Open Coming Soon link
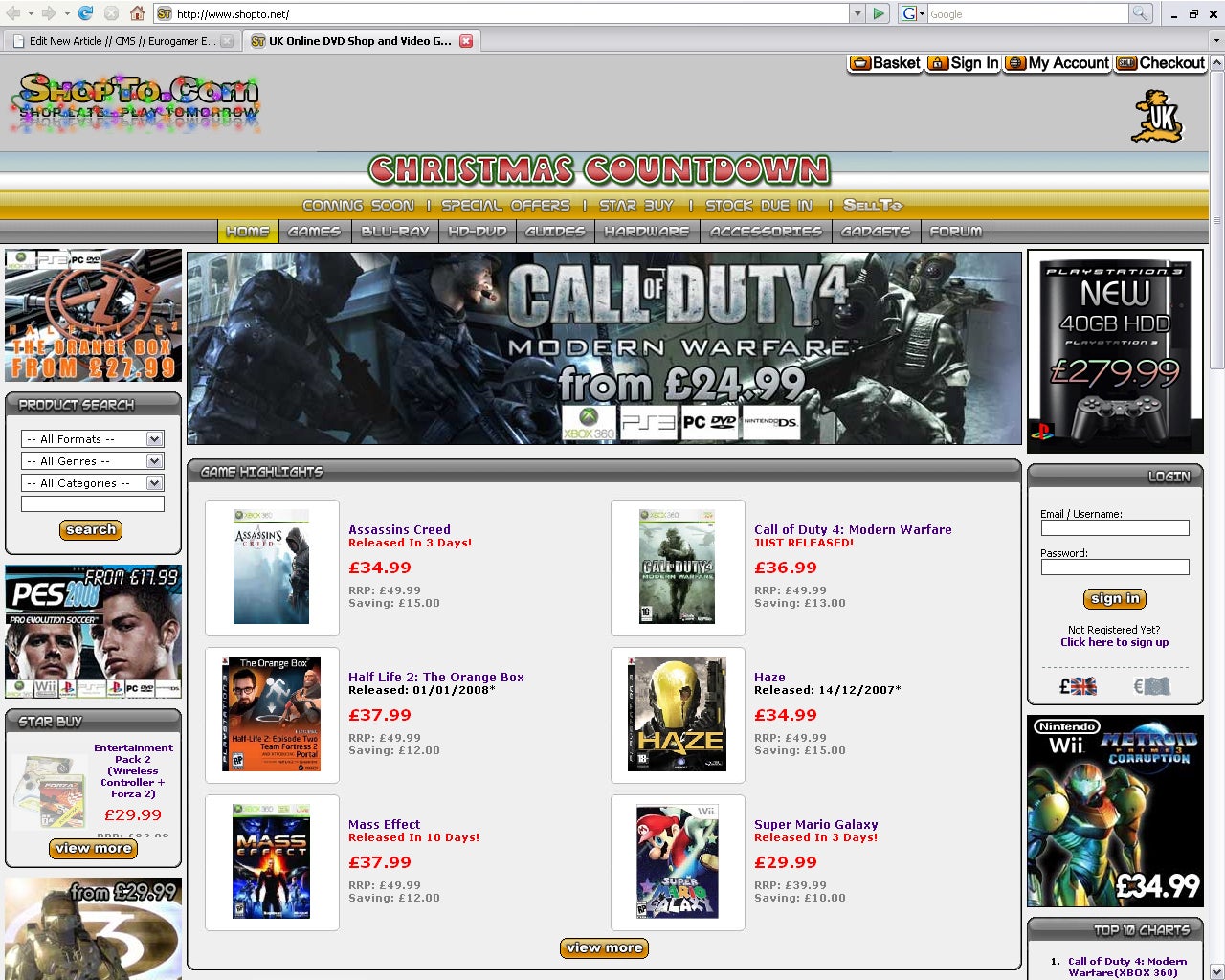The width and height of the screenshot is (1225, 980). coord(358,205)
